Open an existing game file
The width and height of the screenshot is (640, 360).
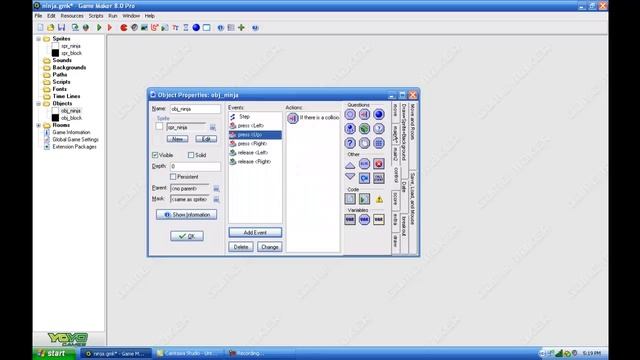pyautogui.click(x=51, y=28)
